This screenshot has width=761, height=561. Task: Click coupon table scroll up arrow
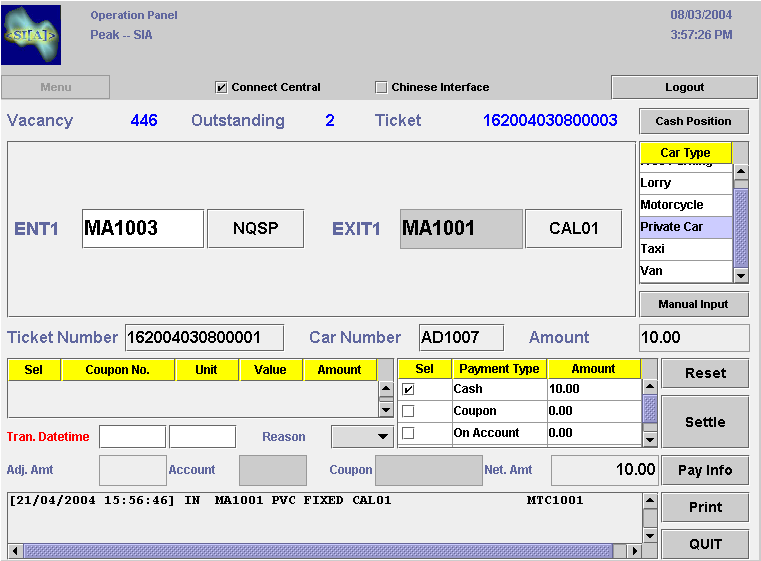tap(386, 390)
